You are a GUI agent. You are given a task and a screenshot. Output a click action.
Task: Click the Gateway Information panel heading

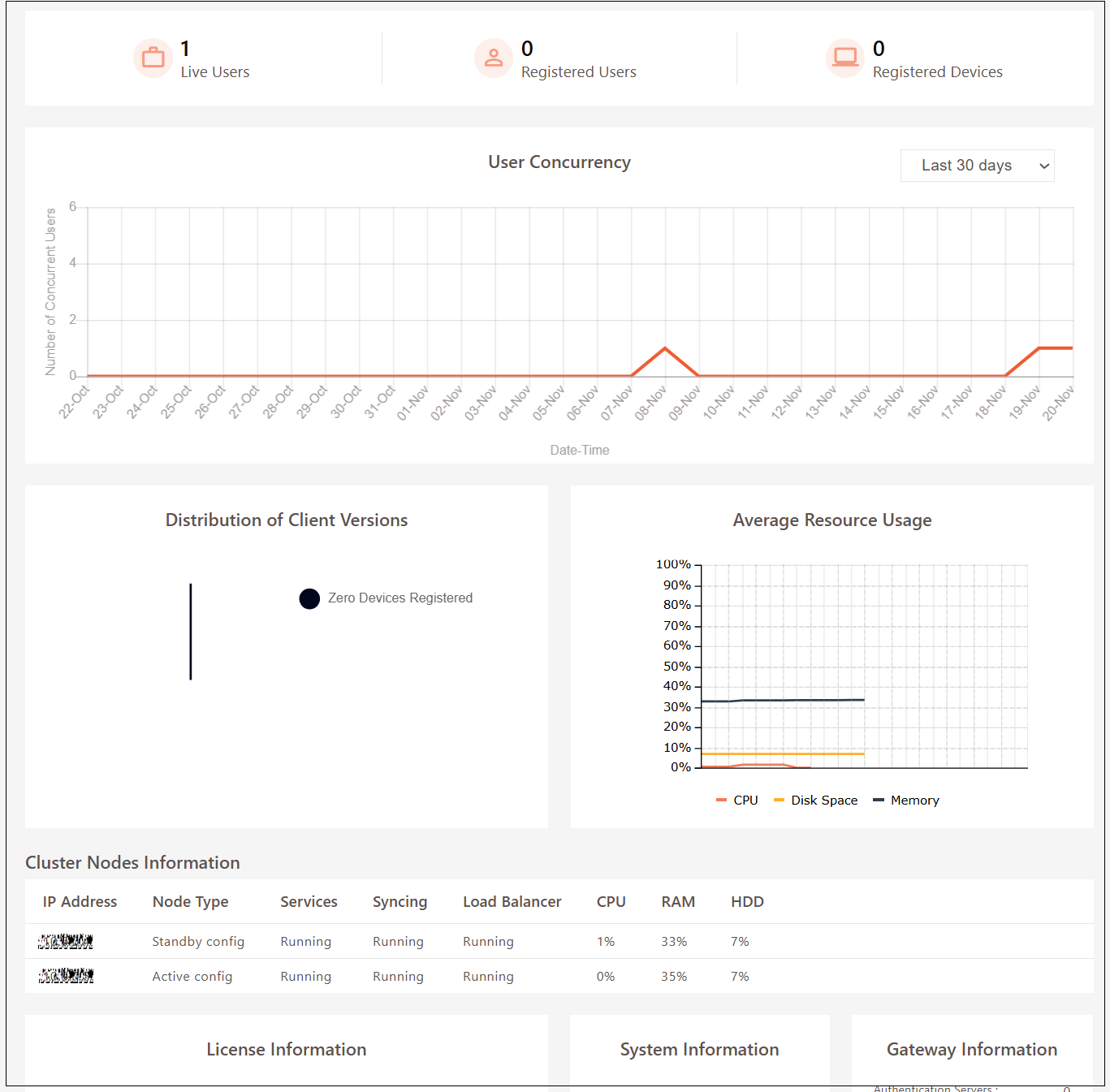[x=971, y=1050]
